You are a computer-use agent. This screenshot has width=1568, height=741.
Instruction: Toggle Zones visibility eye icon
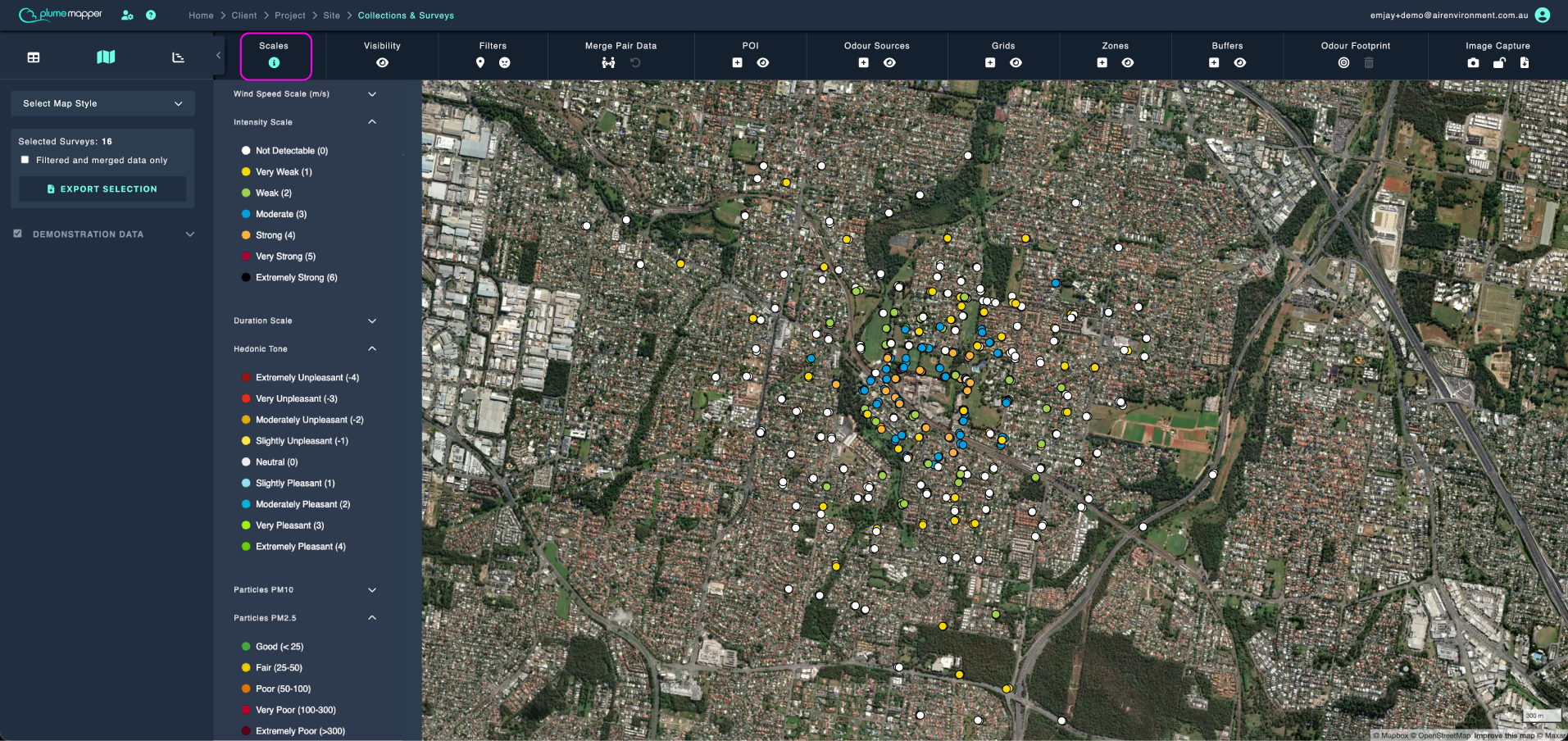coord(1128,63)
